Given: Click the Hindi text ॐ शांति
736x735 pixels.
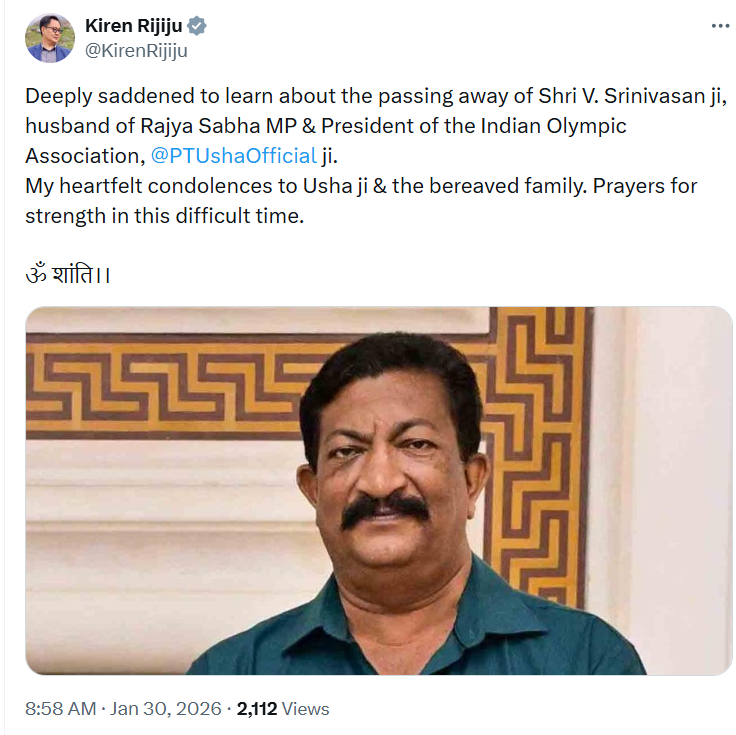Looking at the screenshot, I should tap(68, 272).
